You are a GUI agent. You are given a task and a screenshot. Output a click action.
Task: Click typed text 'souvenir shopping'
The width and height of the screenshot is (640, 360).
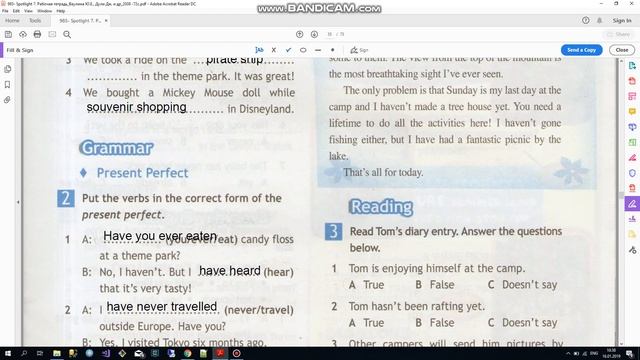(136, 107)
